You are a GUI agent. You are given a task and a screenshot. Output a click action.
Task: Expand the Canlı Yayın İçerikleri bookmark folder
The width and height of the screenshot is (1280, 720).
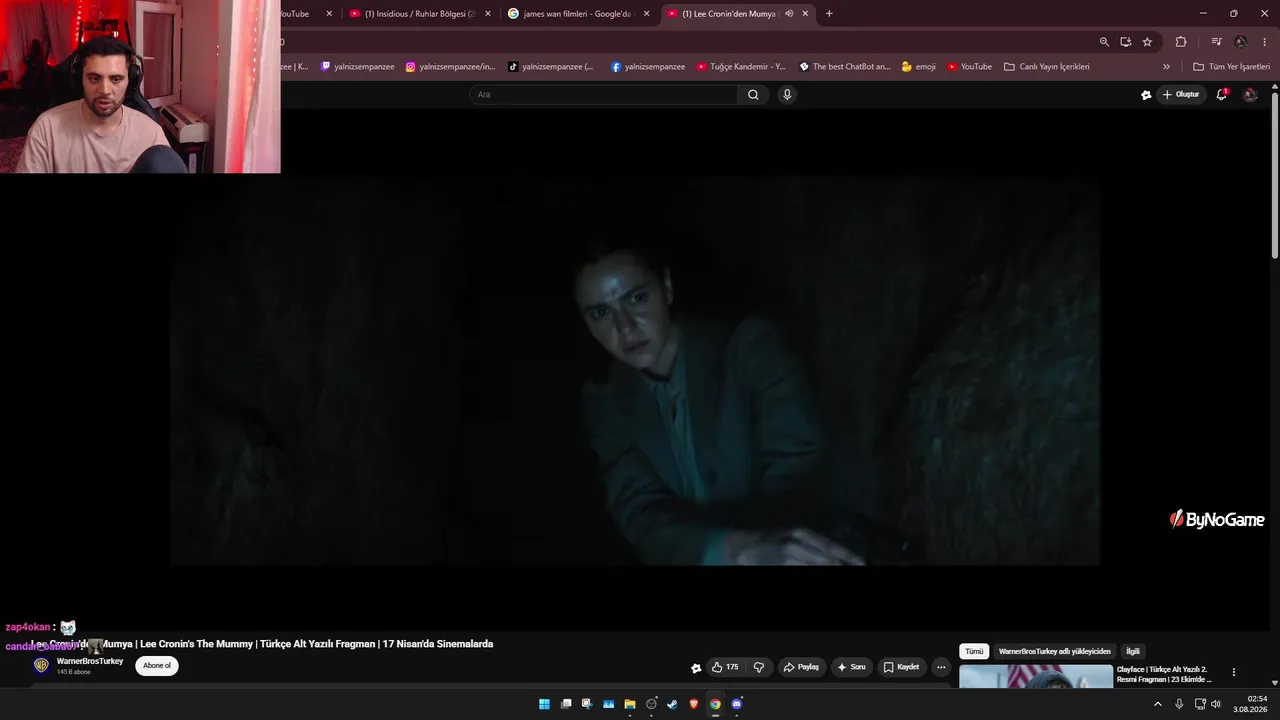[1047, 67]
